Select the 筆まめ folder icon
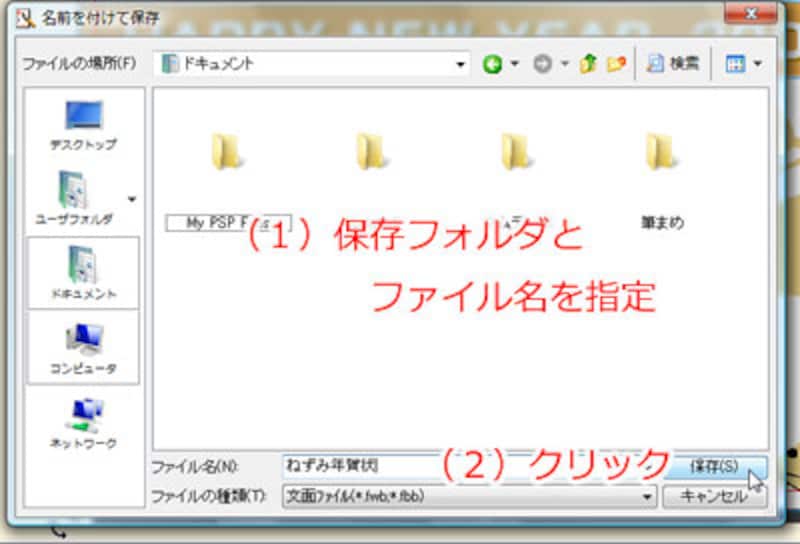This screenshot has height=544, width=800. [x=661, y=152]
